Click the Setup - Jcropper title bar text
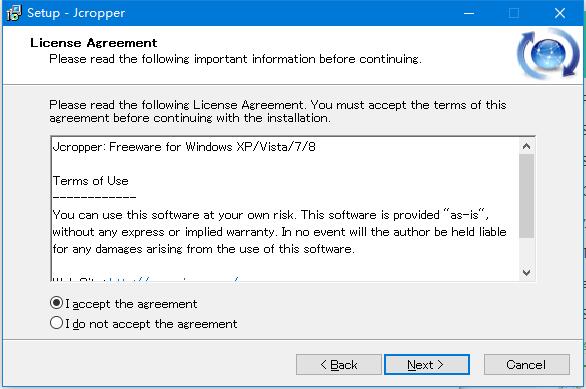The height and width of the screenshot is (389, 586). pos(76,13)
